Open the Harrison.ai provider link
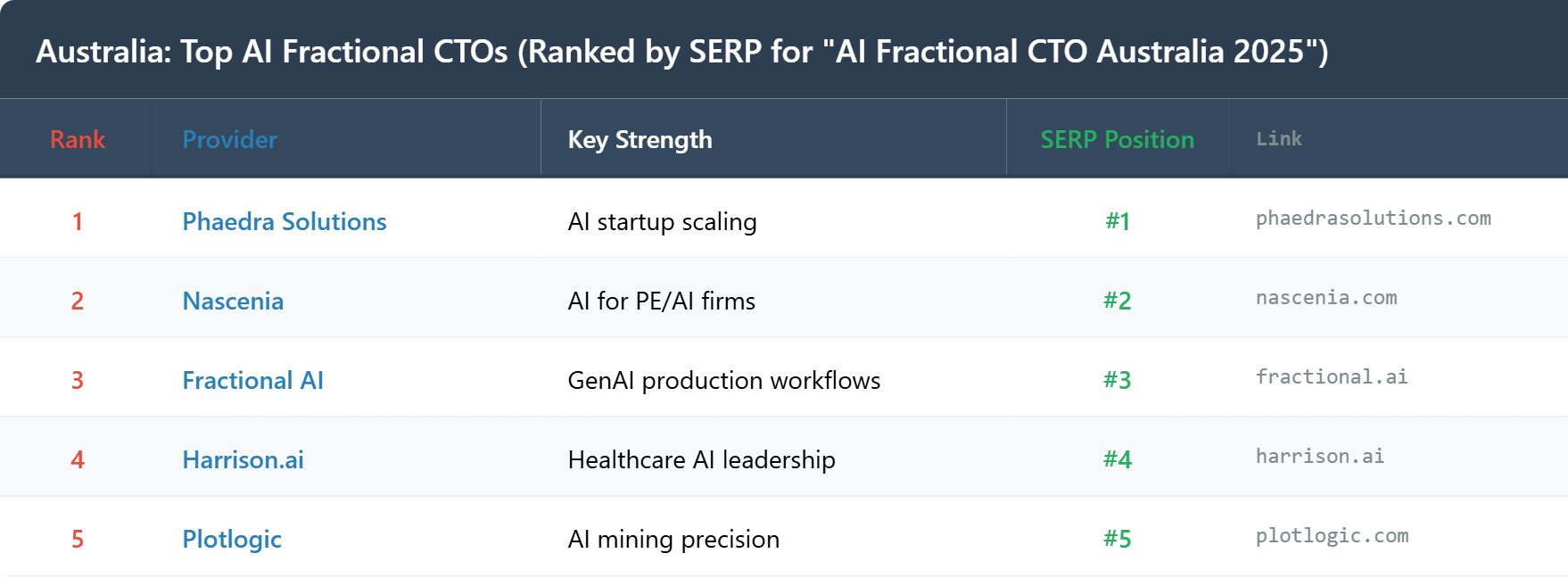Viewport: 1568px width, 578px height. point(243,459)
